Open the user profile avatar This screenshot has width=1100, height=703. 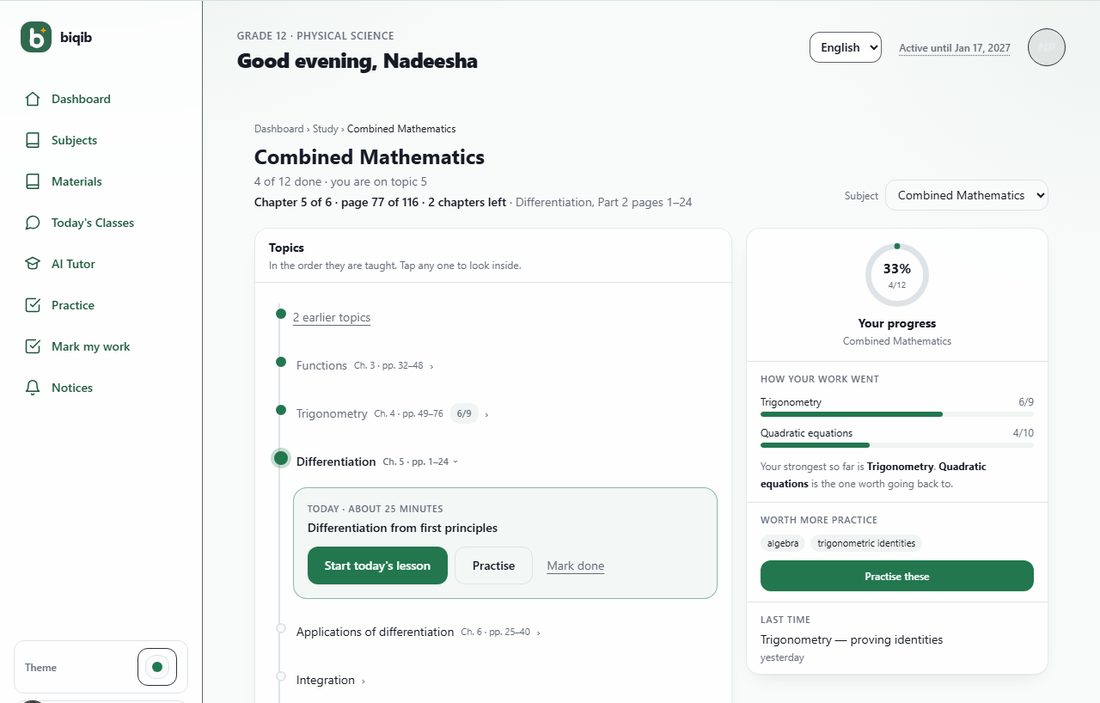tap(1046, 47)
